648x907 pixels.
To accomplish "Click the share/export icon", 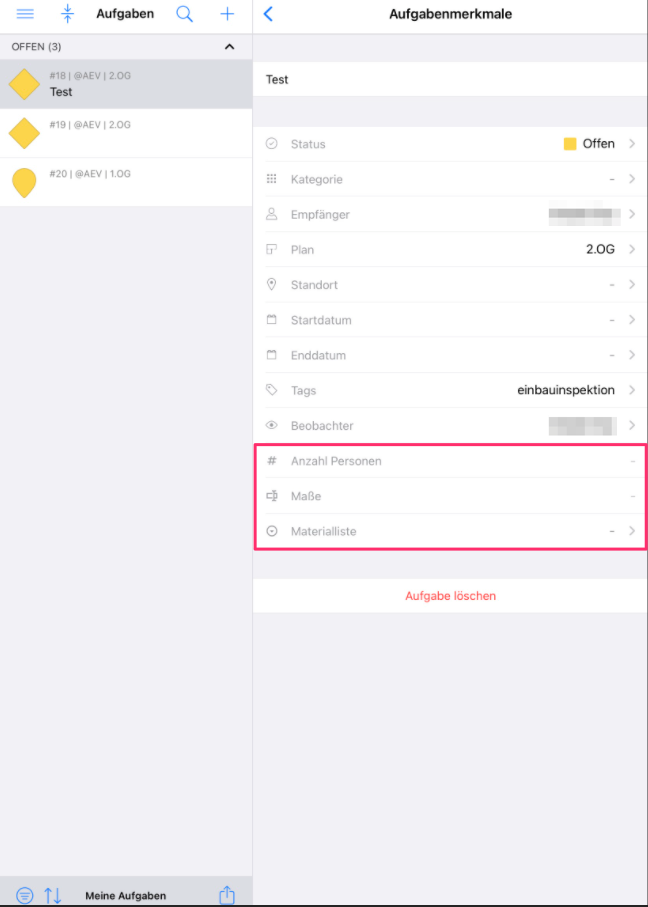I will click(x=227, y=895).
